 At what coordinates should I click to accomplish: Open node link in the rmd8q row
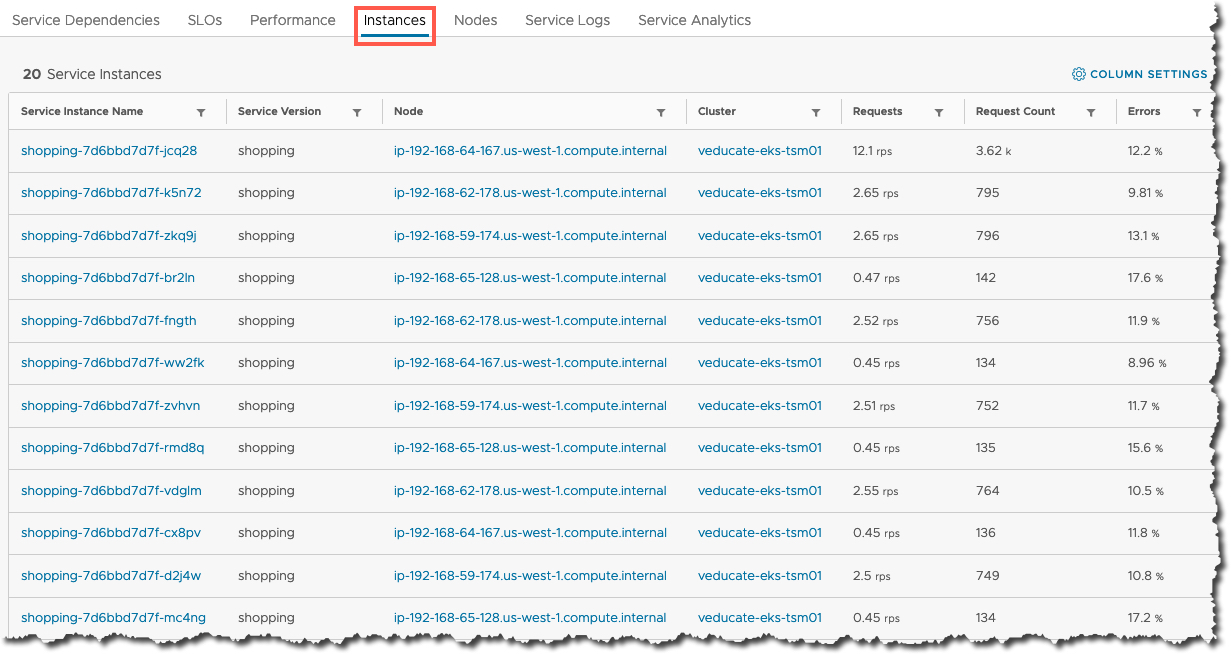[x=530, y=448]
